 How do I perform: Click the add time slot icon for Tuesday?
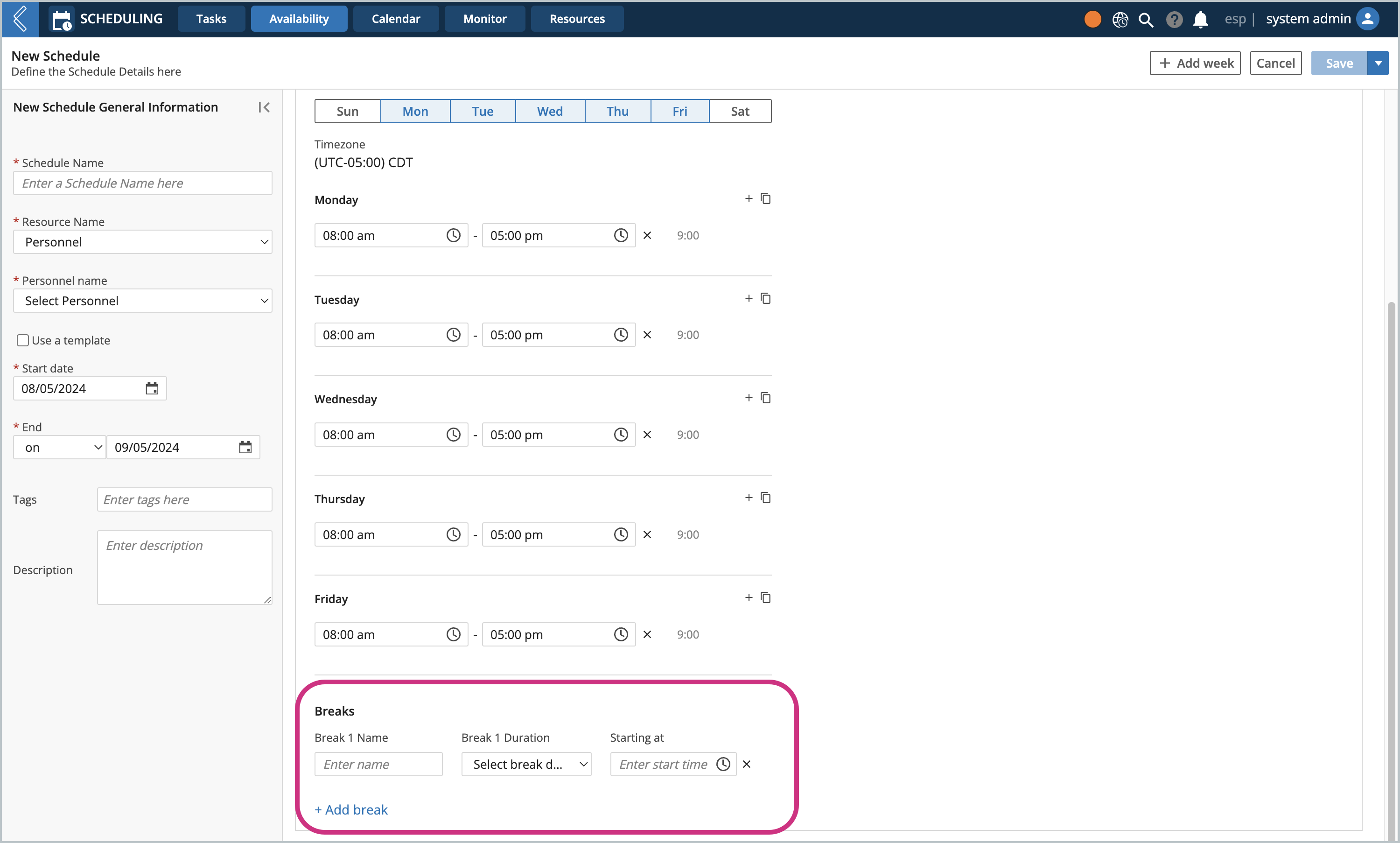coord(748,298)
